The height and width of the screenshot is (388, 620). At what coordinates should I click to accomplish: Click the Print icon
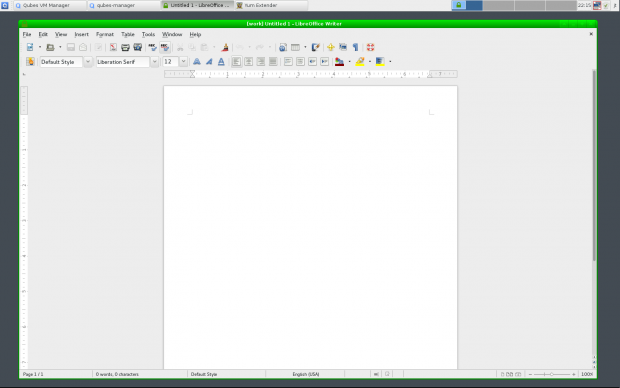[x=125, y=47]
